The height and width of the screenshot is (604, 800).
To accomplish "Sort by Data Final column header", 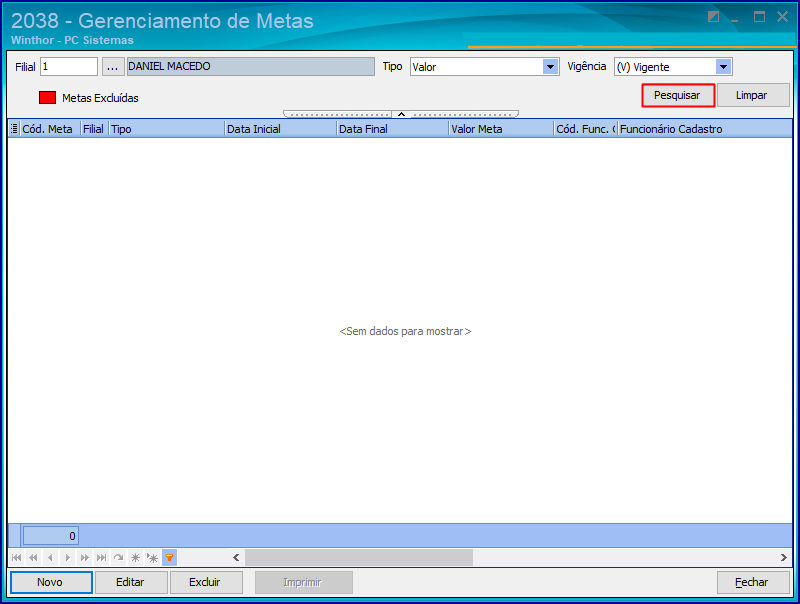I will click(393, 129).
